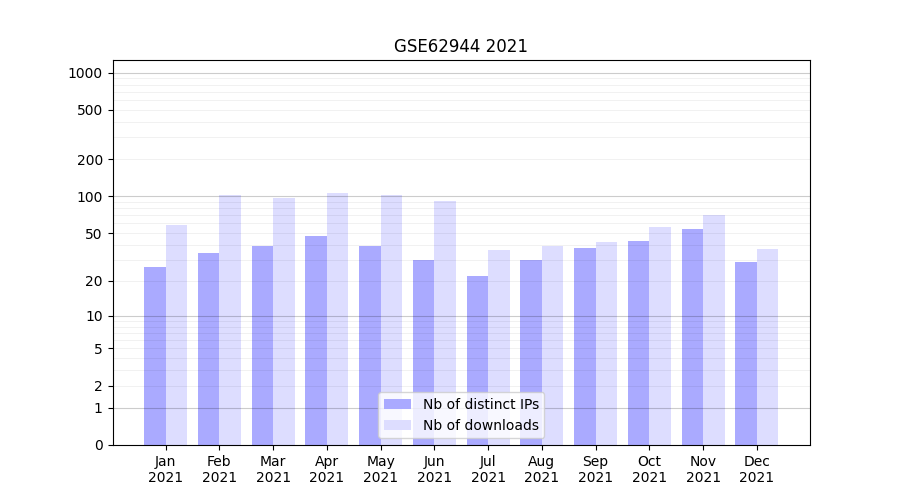
Task: Pick the April distinct IPs bar
Action: [x=316, y=340]
